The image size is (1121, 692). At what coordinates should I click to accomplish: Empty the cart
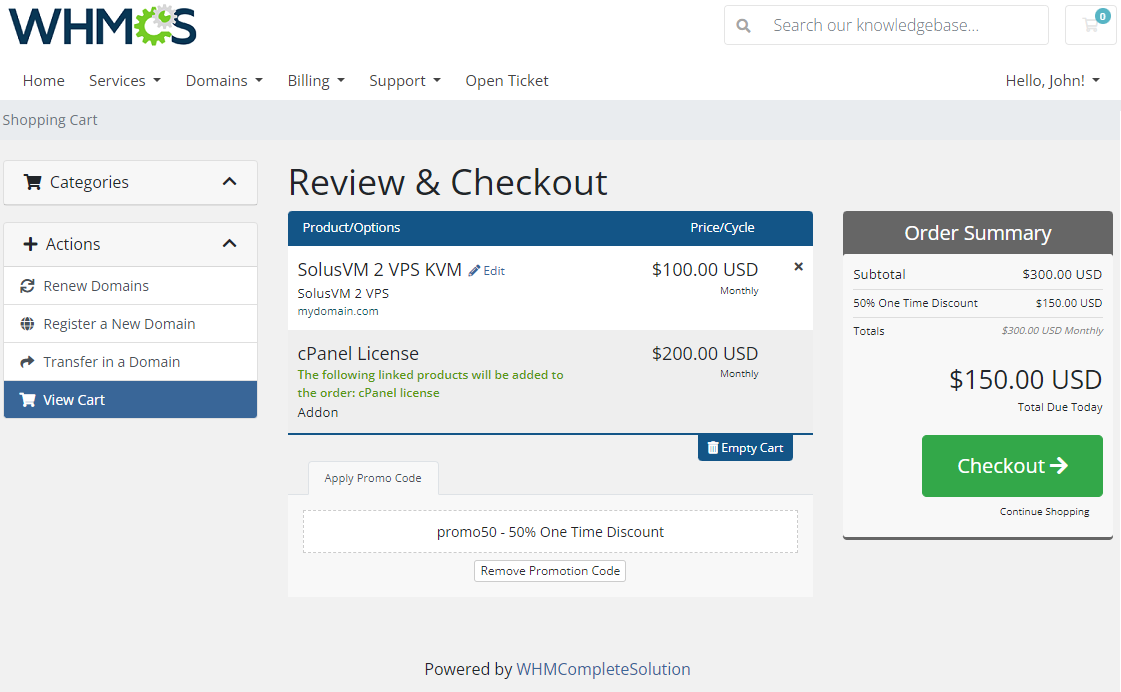coord(745,448)
